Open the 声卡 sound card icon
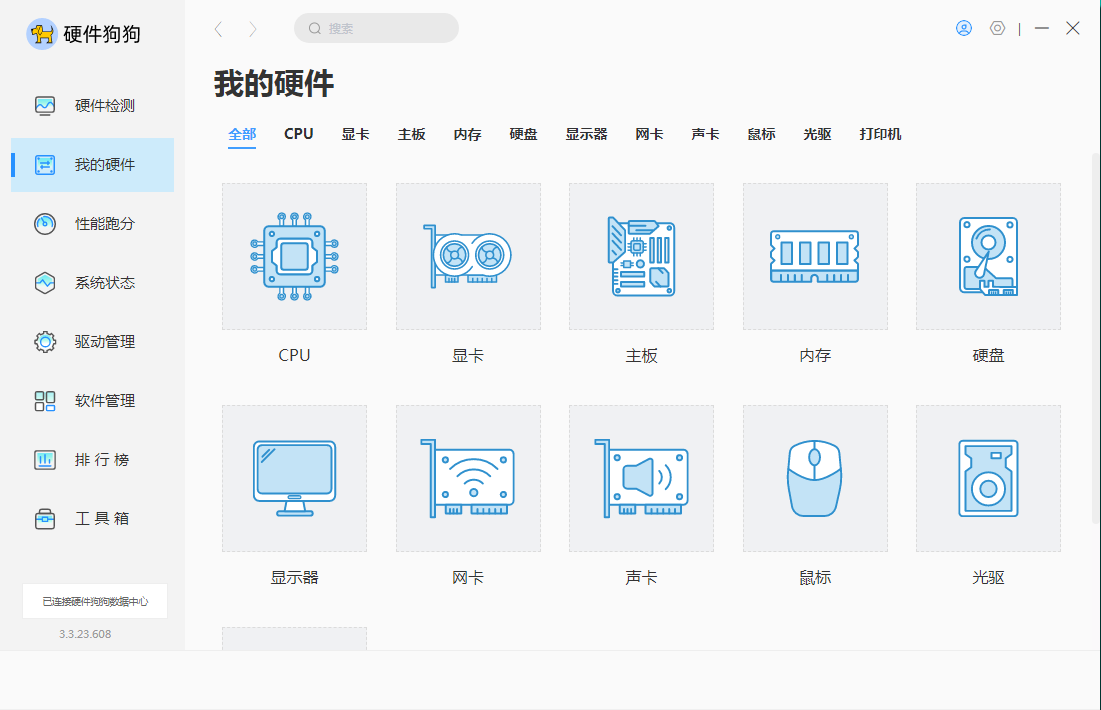The width and height of the screenshot is (1101, 710). coord(641,479)
